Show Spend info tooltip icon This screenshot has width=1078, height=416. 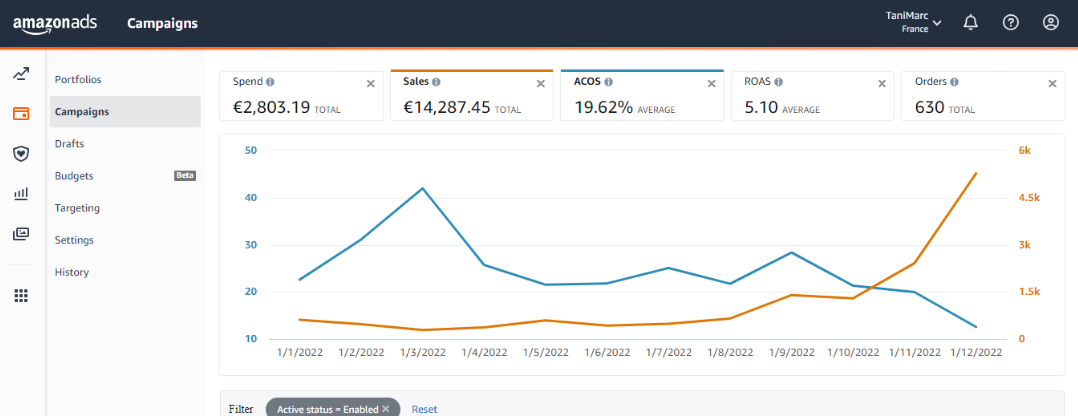coord(270,82)
